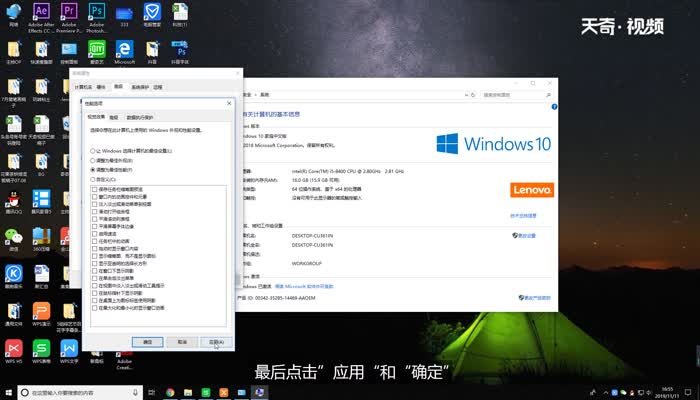This screenshot has width=700, height=400.
Task: Enable 在鼠标指针下显示阴影 checkbox
Action: tap(95, 293)
